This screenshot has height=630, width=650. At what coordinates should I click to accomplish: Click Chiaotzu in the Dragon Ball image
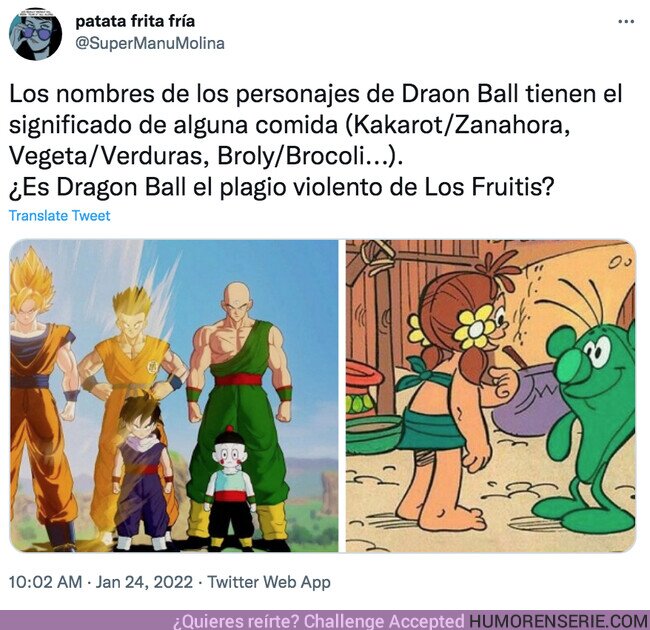[x=230, y=487]
